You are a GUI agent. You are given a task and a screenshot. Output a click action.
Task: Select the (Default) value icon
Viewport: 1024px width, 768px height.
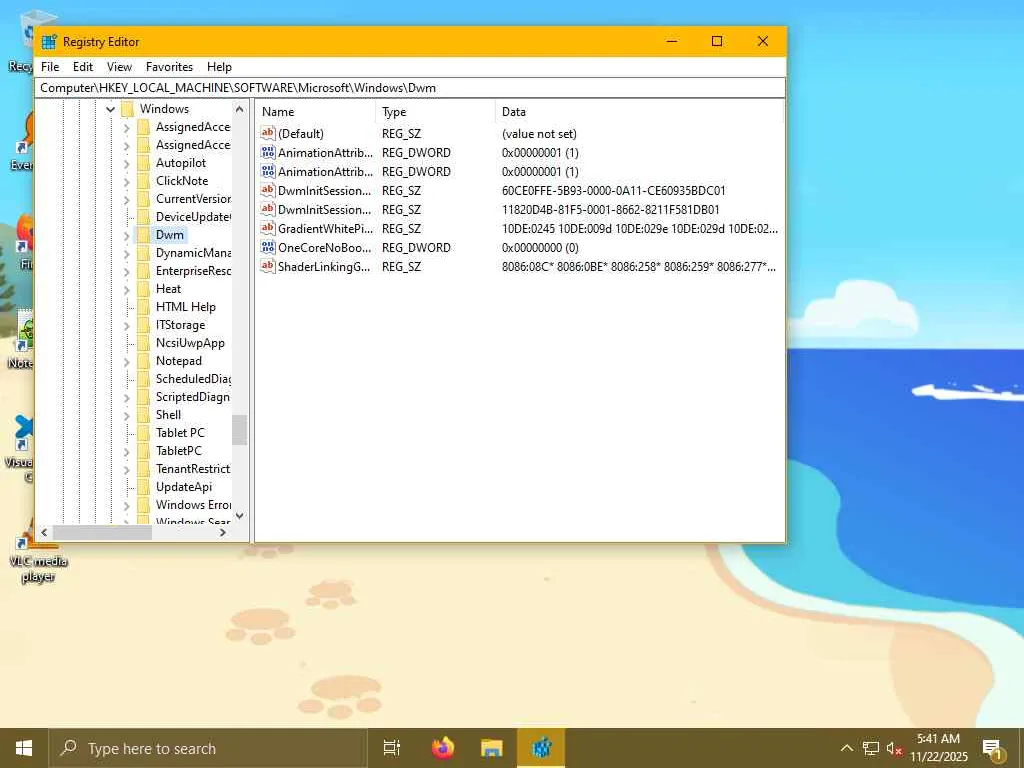pos(267,134)
